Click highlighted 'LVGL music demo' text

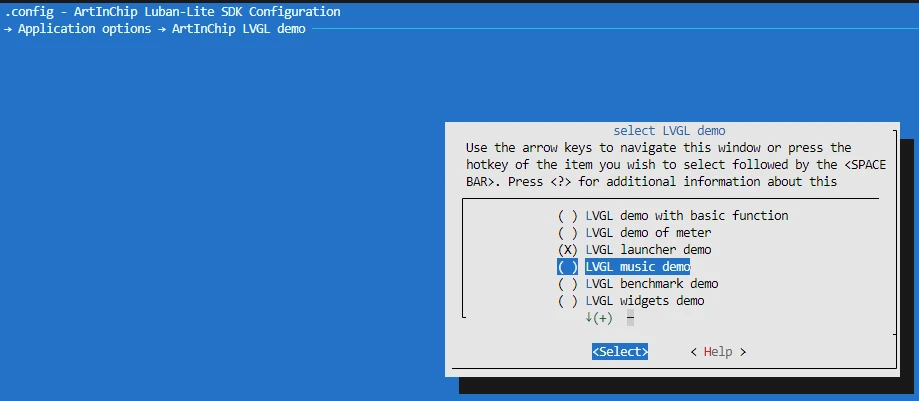click(x=638, y=267)
